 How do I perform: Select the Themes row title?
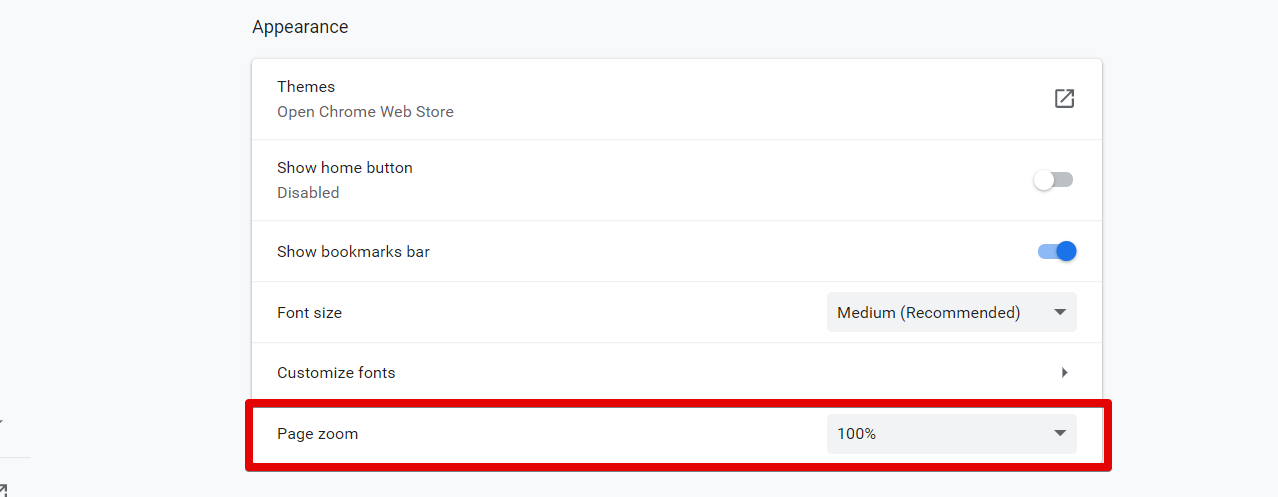pyautogui.click(x=306, y=87)
